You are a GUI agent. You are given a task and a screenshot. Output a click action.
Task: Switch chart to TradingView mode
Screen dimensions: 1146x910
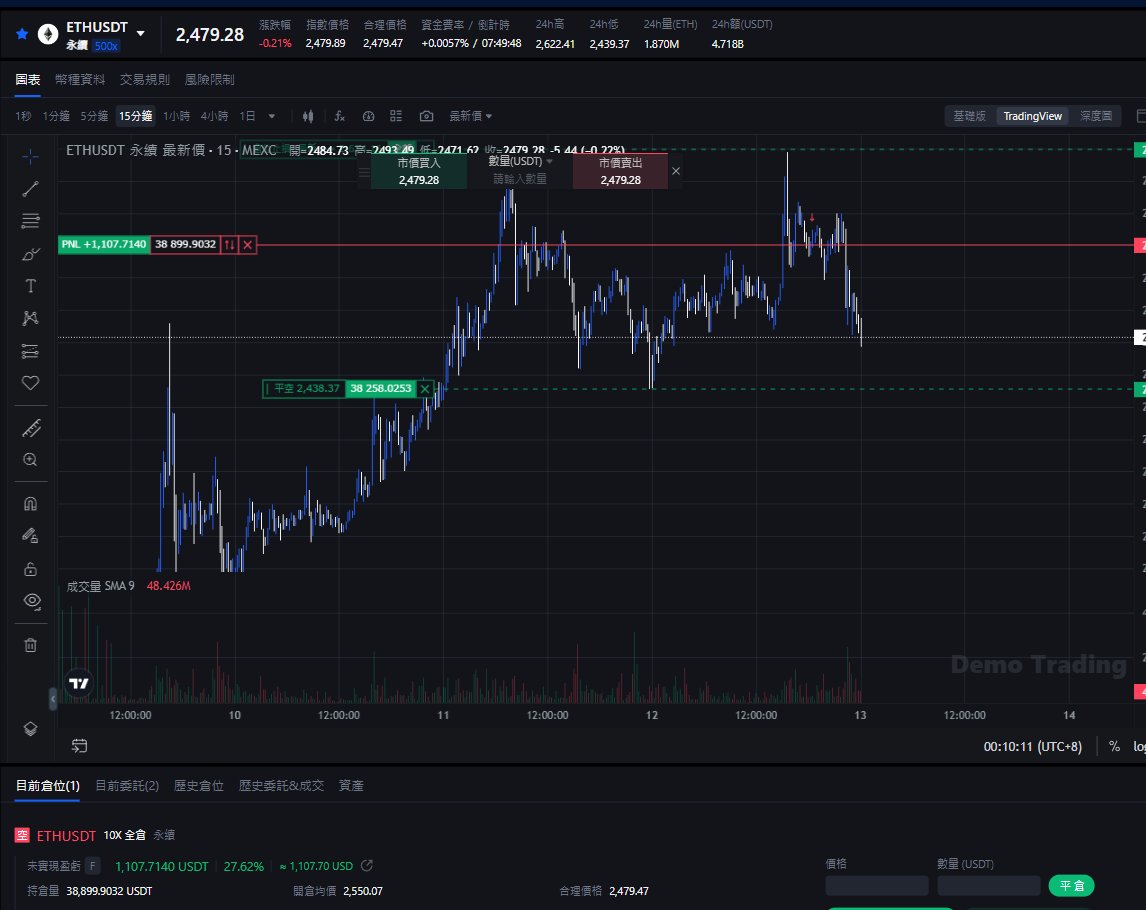click(1032, 116)
